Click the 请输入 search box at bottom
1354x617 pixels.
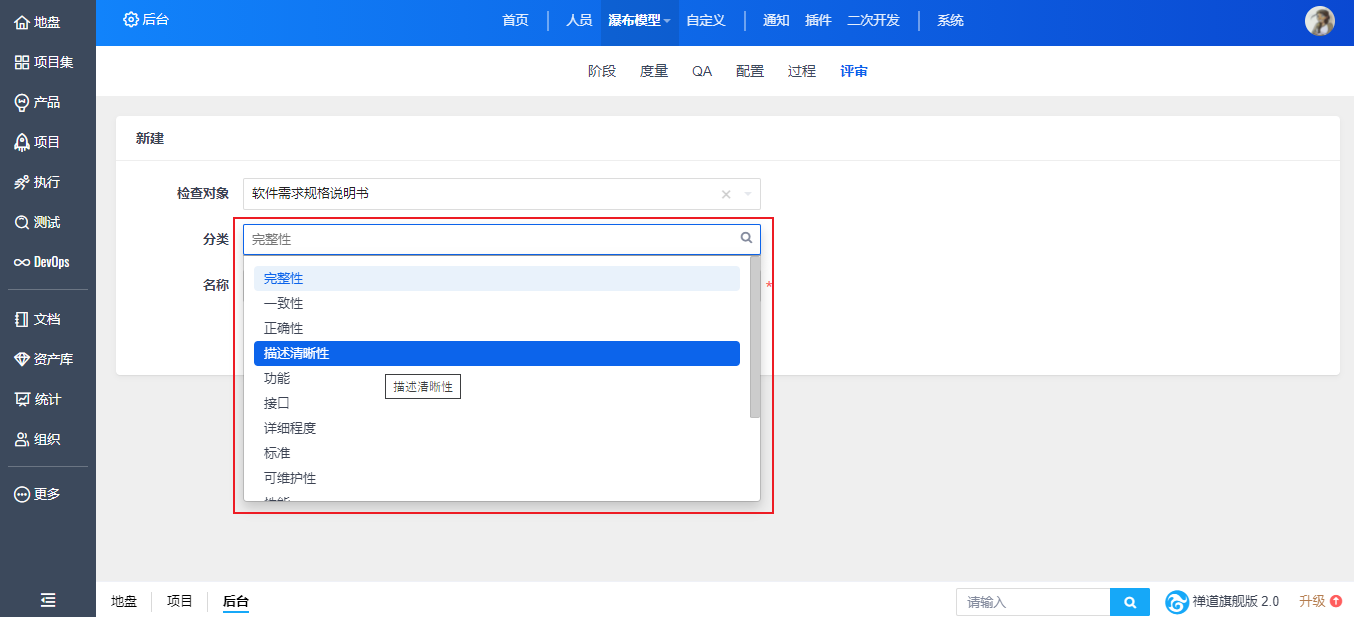[1034, 602]
